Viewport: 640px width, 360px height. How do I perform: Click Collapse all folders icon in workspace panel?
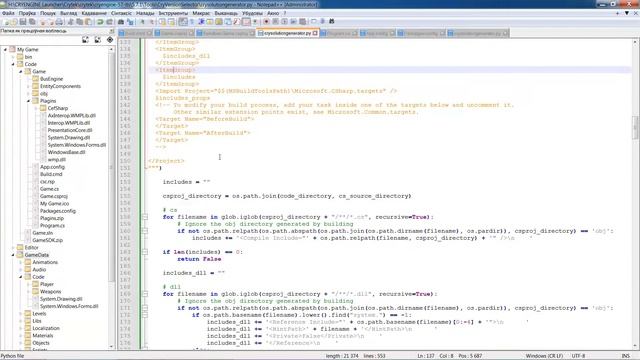coord(98,40)
